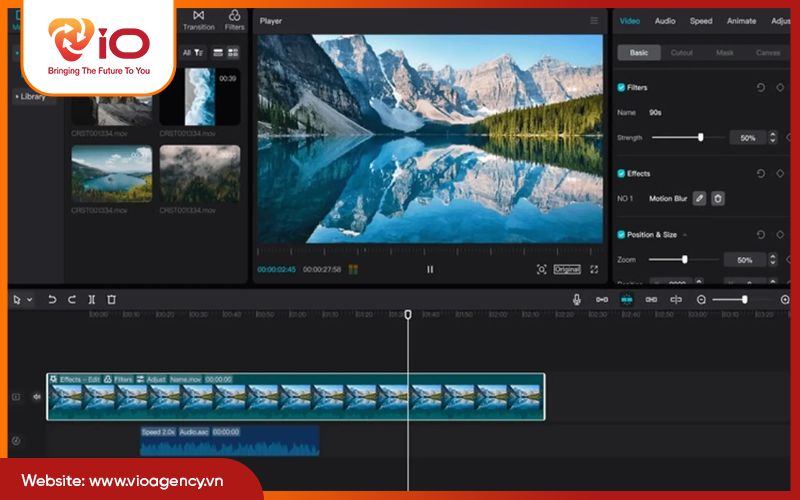Screen dimensions: 800x500
Task: Open the selection tool dropdown arrow
Action: pyautogui.click(x=30, y=299)
